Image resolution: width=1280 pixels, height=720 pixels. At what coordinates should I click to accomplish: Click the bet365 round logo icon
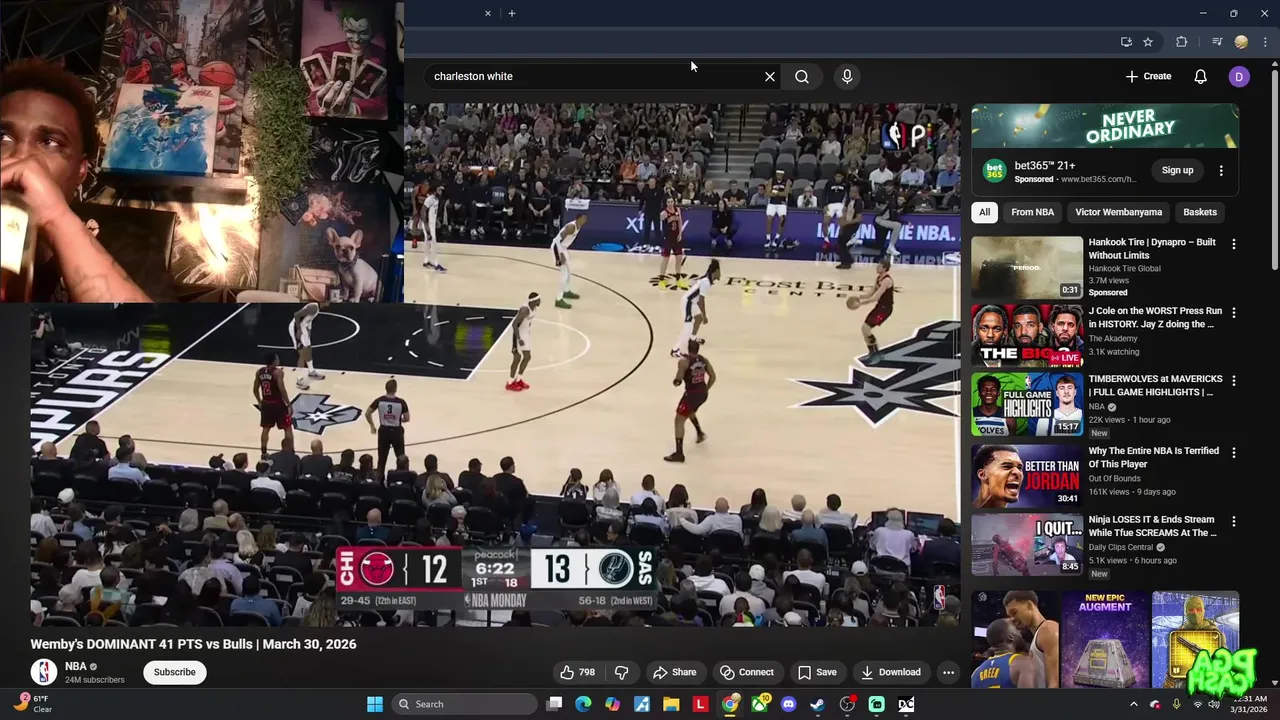click(994, 171)
